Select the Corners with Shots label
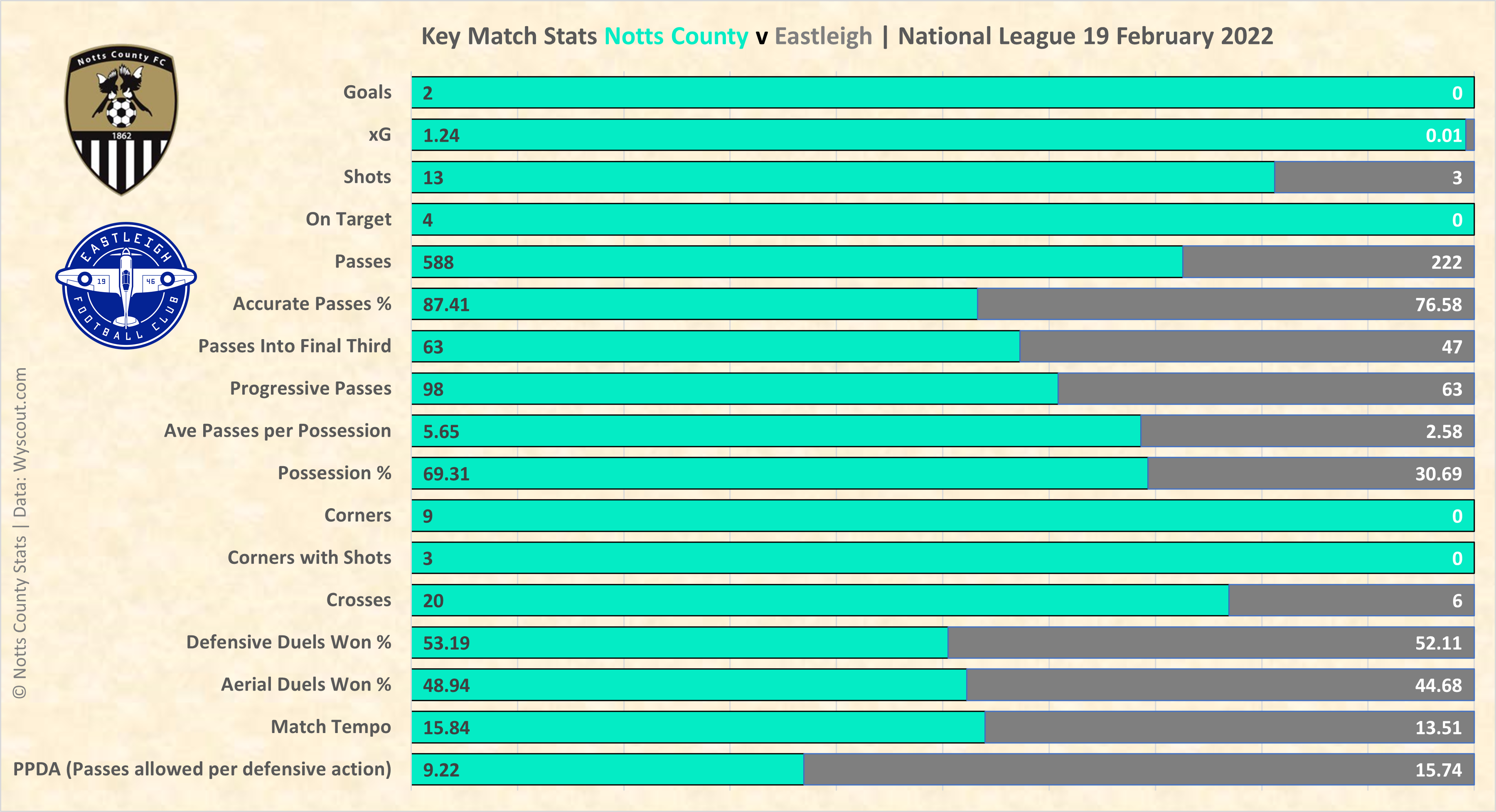Image resolution: width=1496 pixels, height=812 pixels. (309, 558)
